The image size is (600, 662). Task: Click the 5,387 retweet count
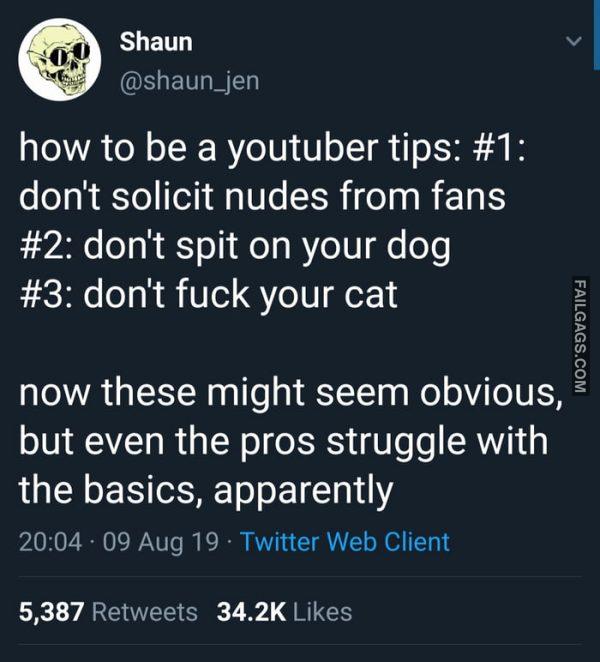pos(51,613)
